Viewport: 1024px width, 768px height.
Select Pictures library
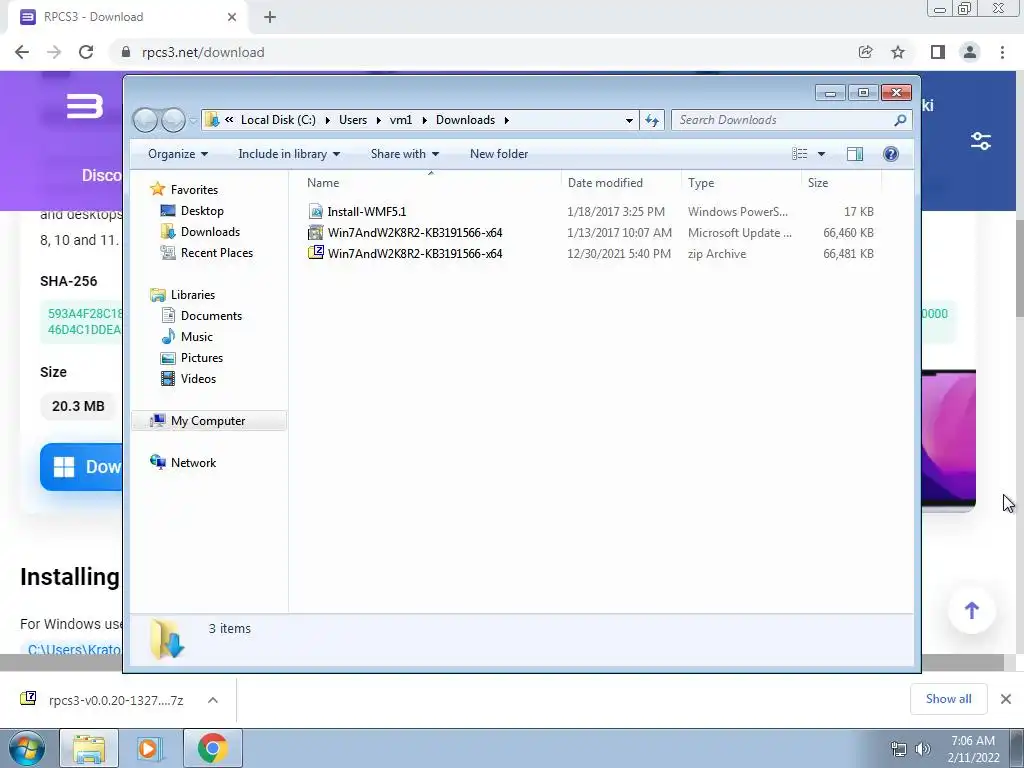202,358
